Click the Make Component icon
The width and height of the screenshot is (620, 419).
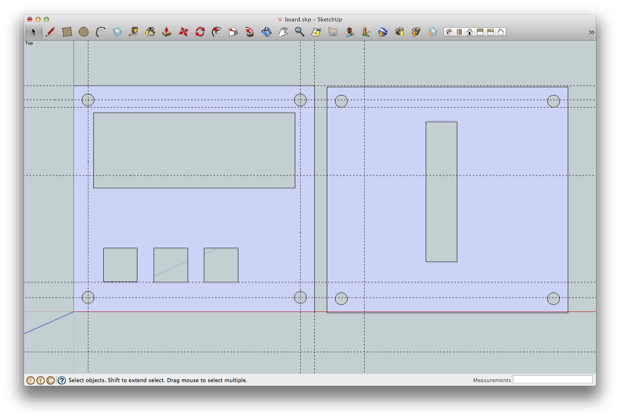[x=117, y=32]
